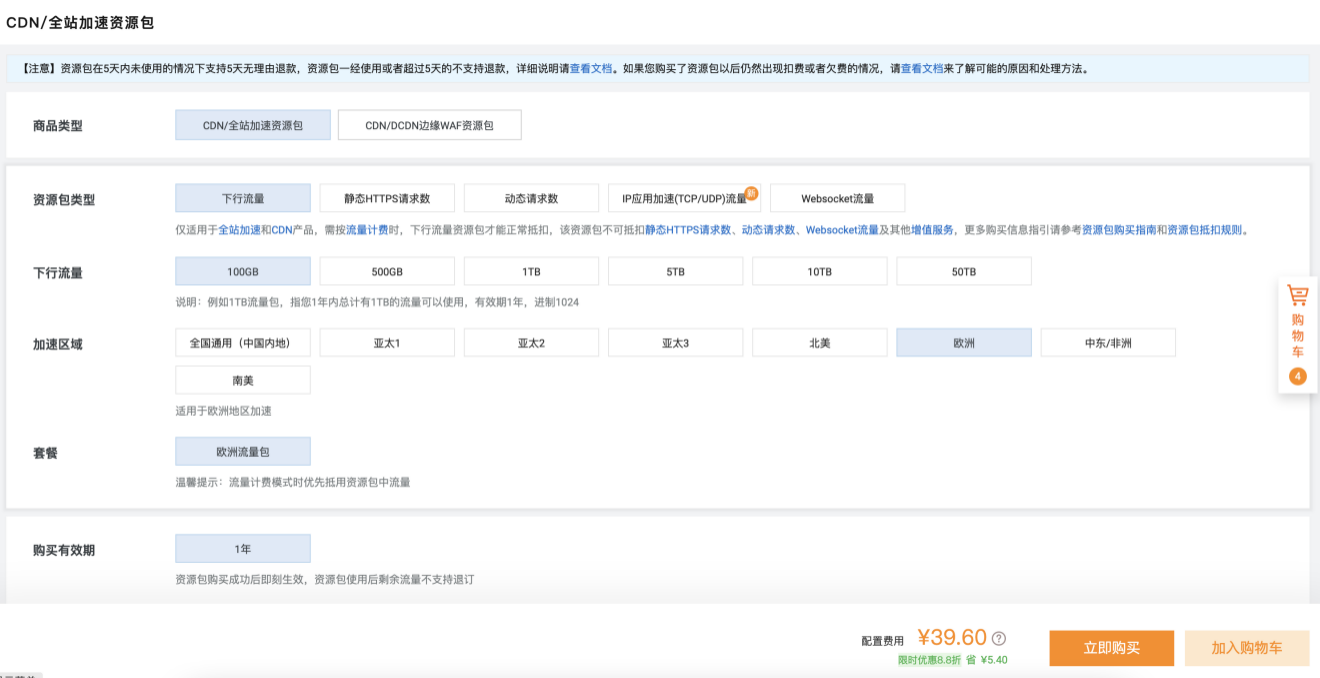Select 1年 validity period
1320x678 pixels.
[242, 548]
